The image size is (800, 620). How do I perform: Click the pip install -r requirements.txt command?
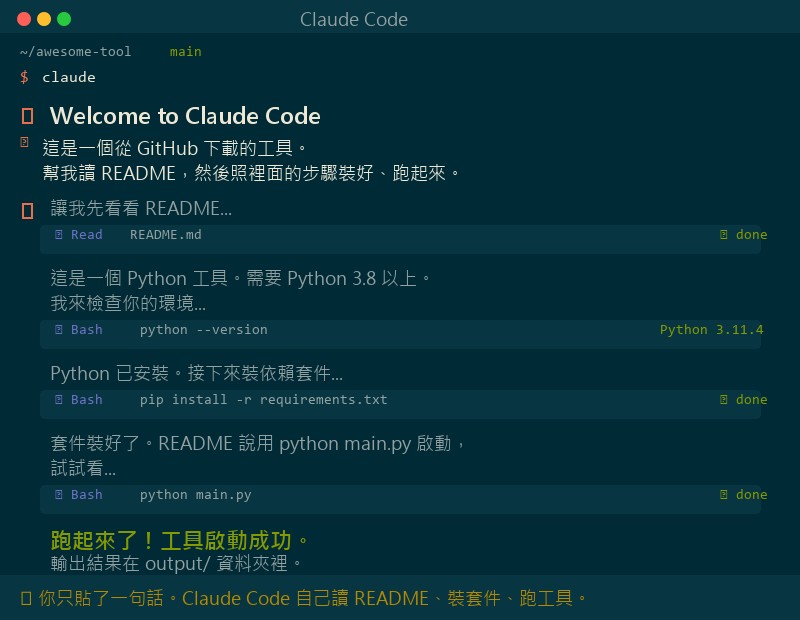264,400
